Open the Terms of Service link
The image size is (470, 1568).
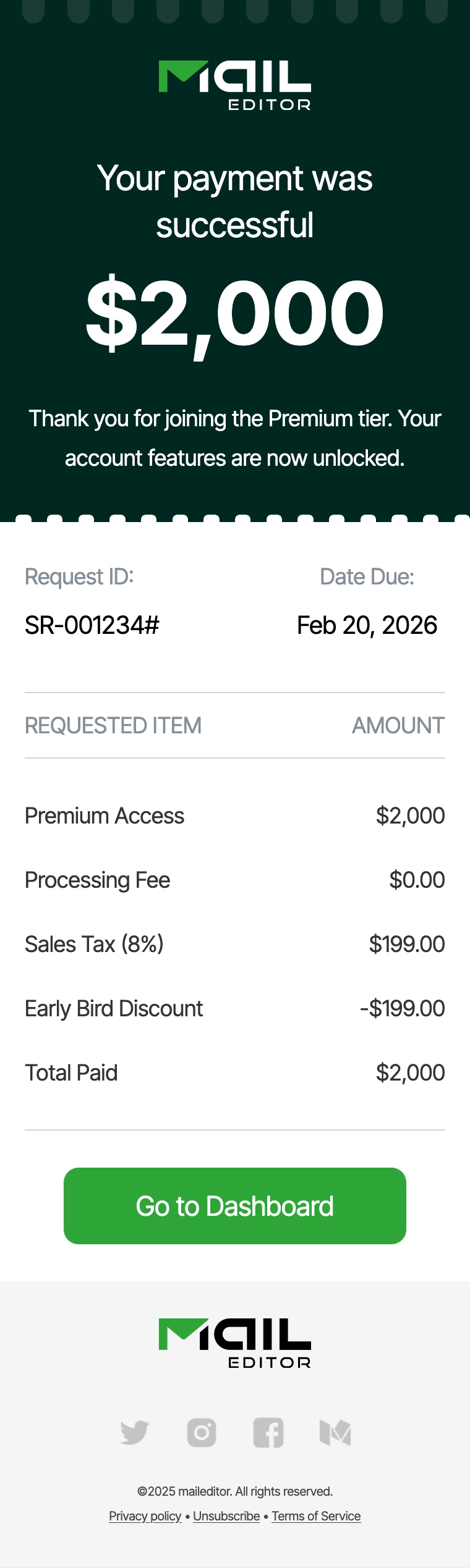[316, 1516]
